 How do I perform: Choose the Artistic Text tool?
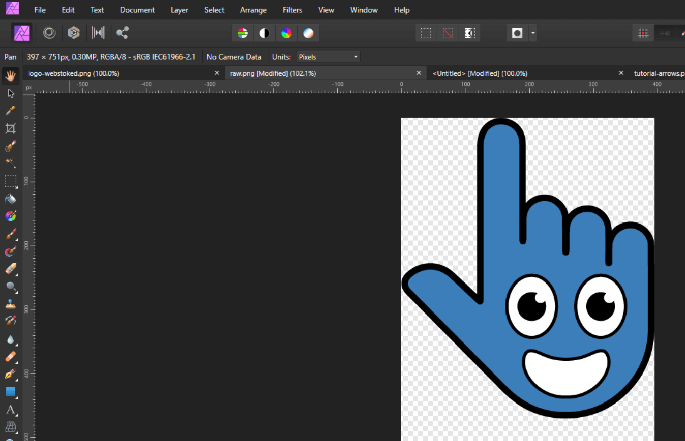tap(10, 409)
